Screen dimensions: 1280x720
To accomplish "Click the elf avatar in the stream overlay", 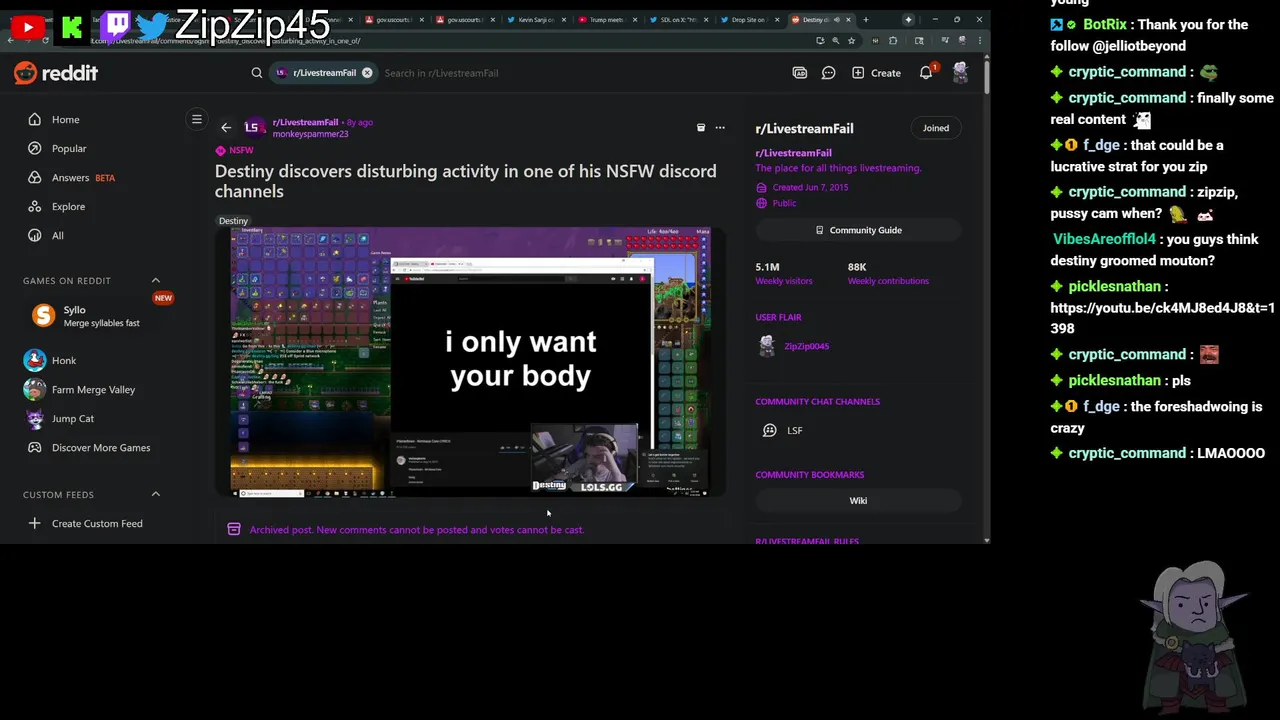I will [1195, 636].
